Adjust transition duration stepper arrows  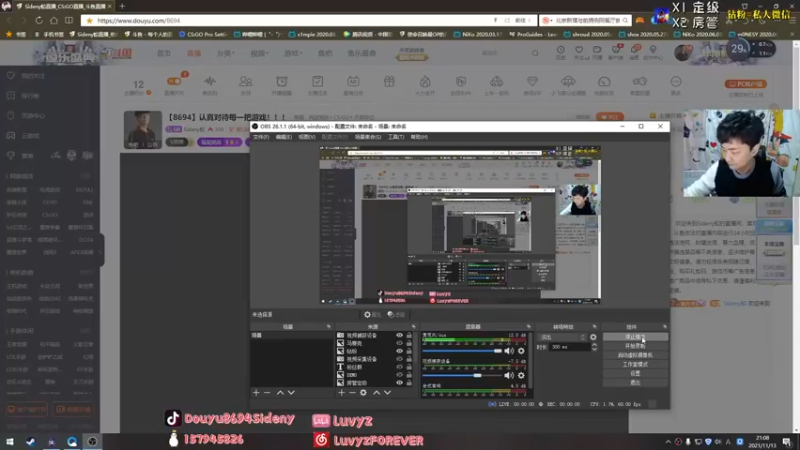[x=594, y=347]
